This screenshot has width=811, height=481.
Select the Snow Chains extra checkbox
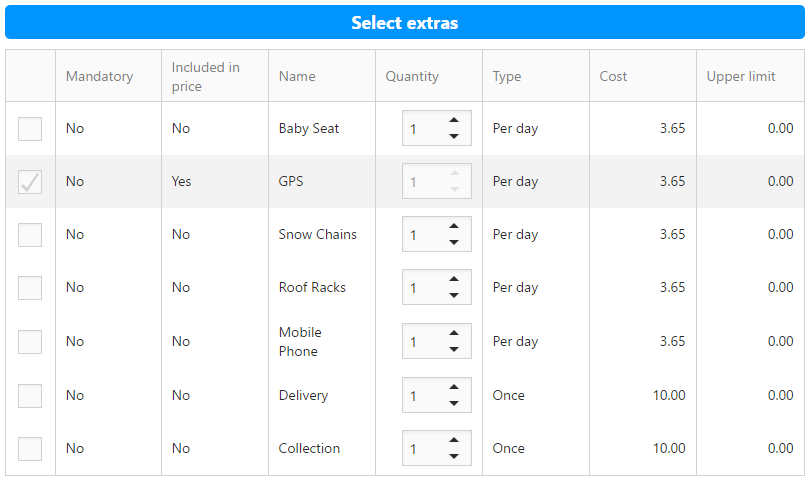(30, 235)
